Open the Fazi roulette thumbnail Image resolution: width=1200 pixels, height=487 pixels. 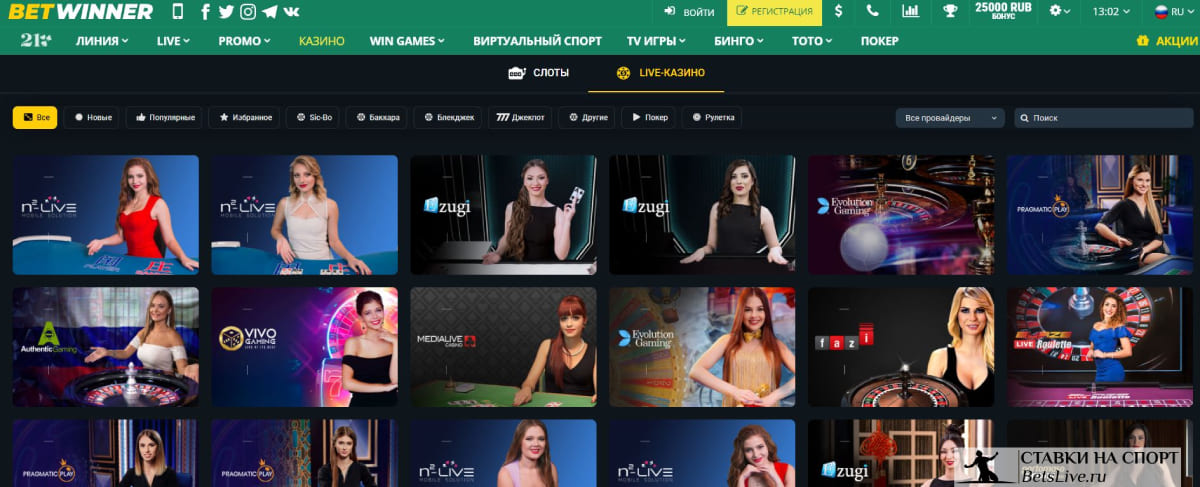click(x=901, y=347)
